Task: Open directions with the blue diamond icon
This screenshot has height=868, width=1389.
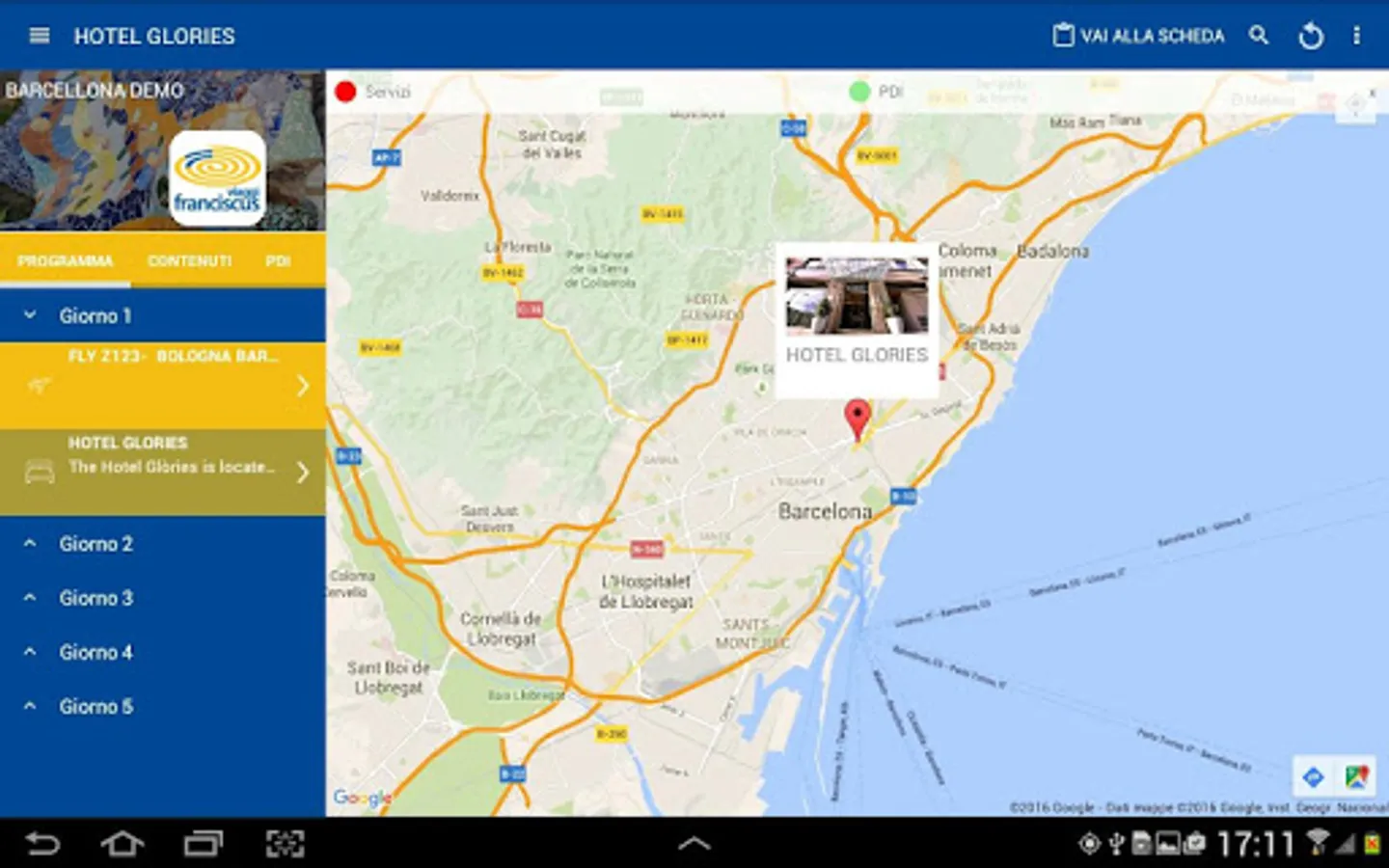Action: point(1313,776)
